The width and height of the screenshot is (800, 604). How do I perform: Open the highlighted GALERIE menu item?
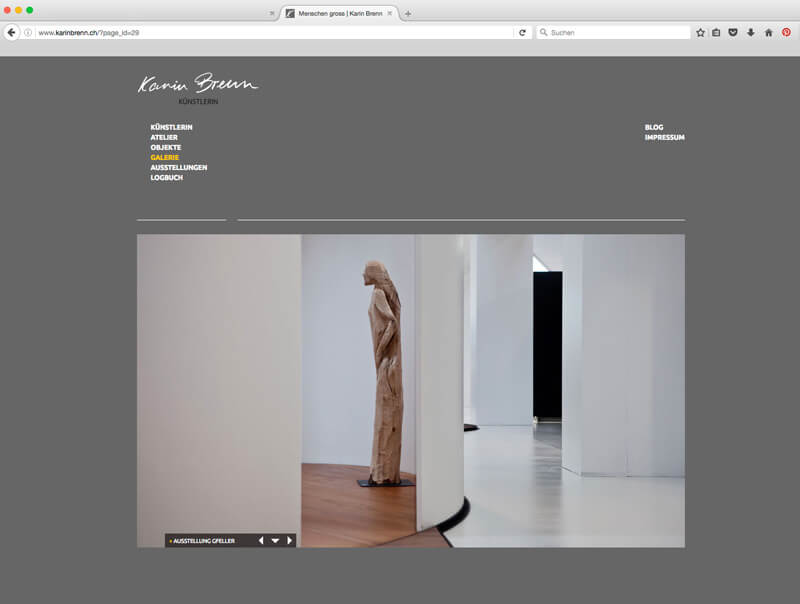[165, 157]
